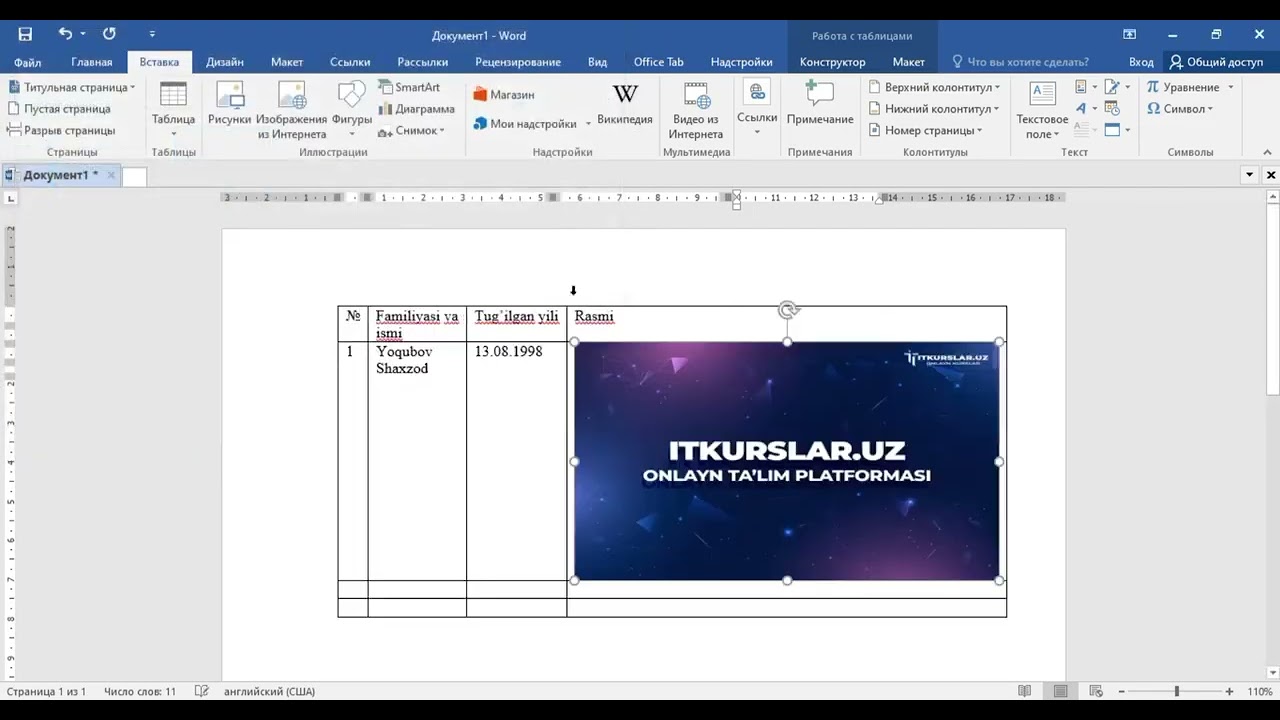Insert a chart with Диаграмма

[x=417, y=109]
